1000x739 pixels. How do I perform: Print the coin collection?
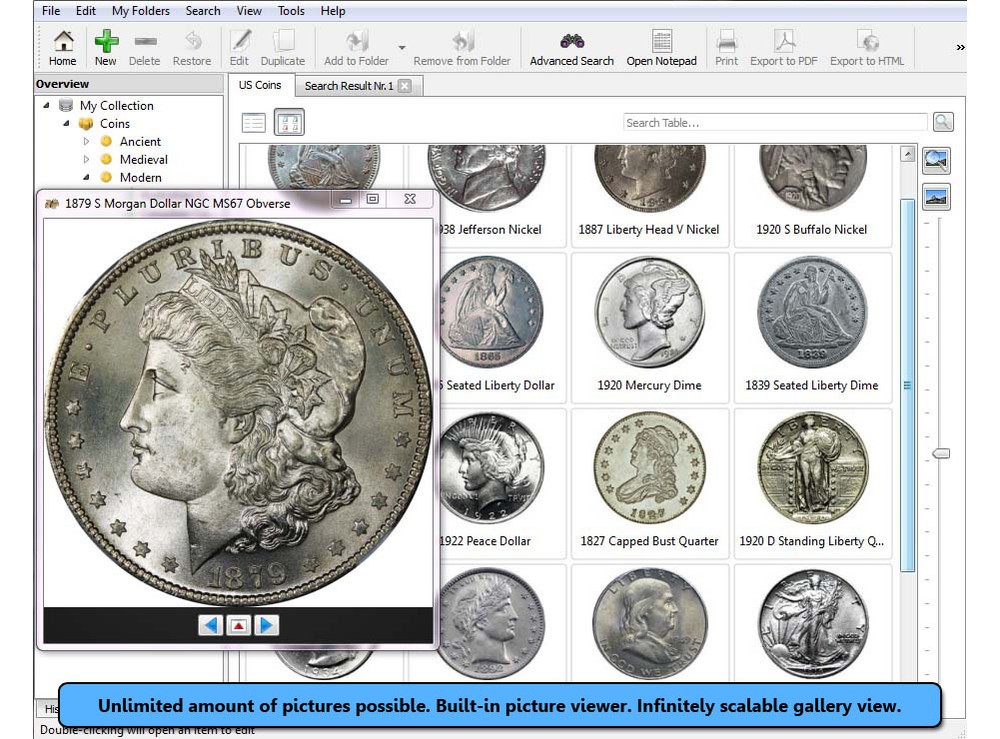click(x=726, y=47)
